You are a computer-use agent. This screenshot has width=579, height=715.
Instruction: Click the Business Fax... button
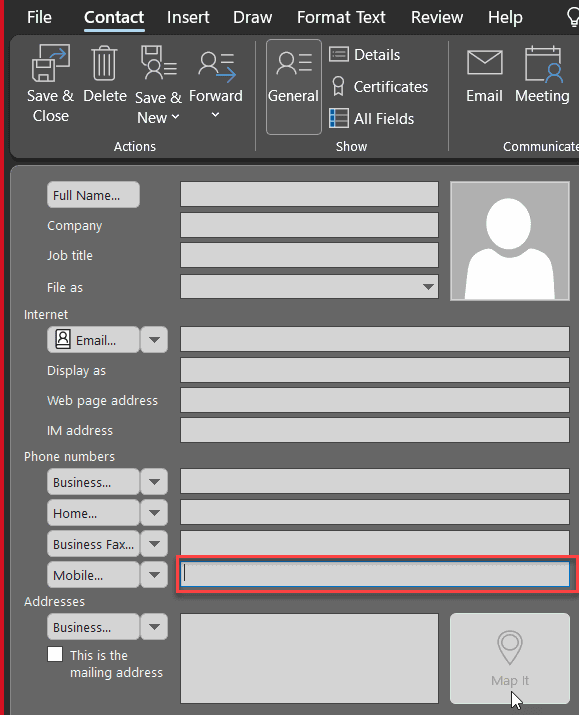click(93, 544)
